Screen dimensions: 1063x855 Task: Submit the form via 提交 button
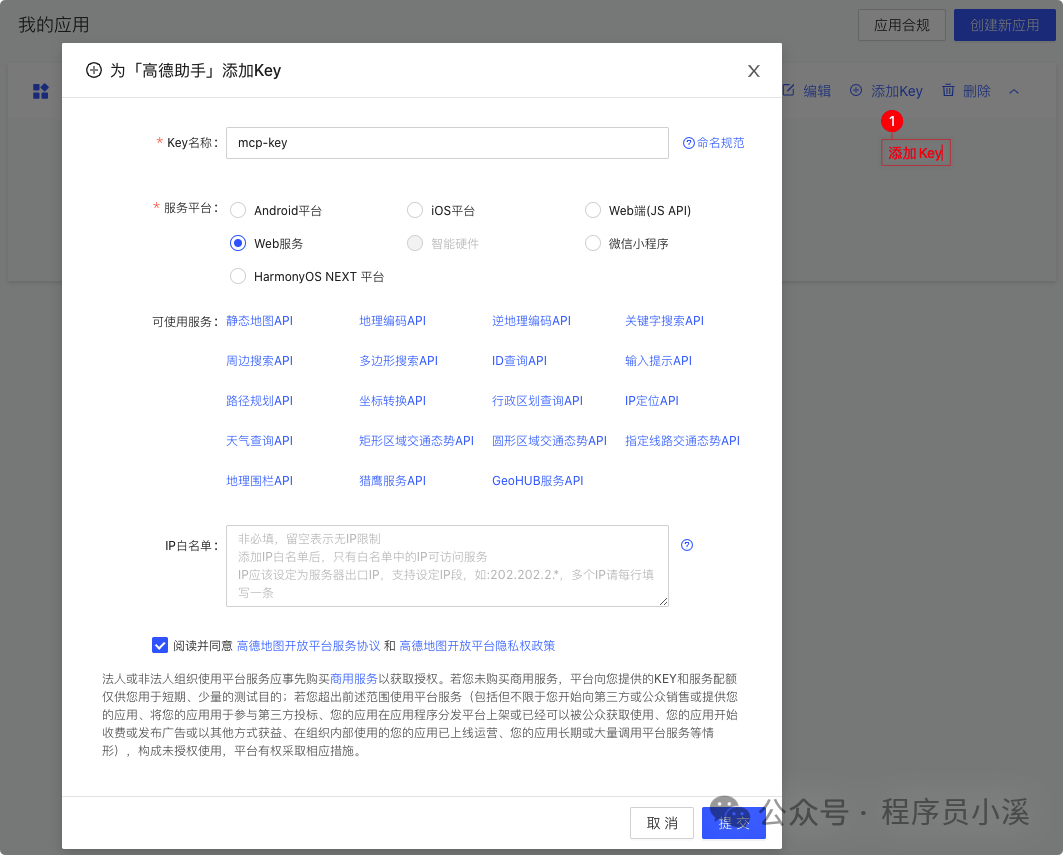(733, 823)
